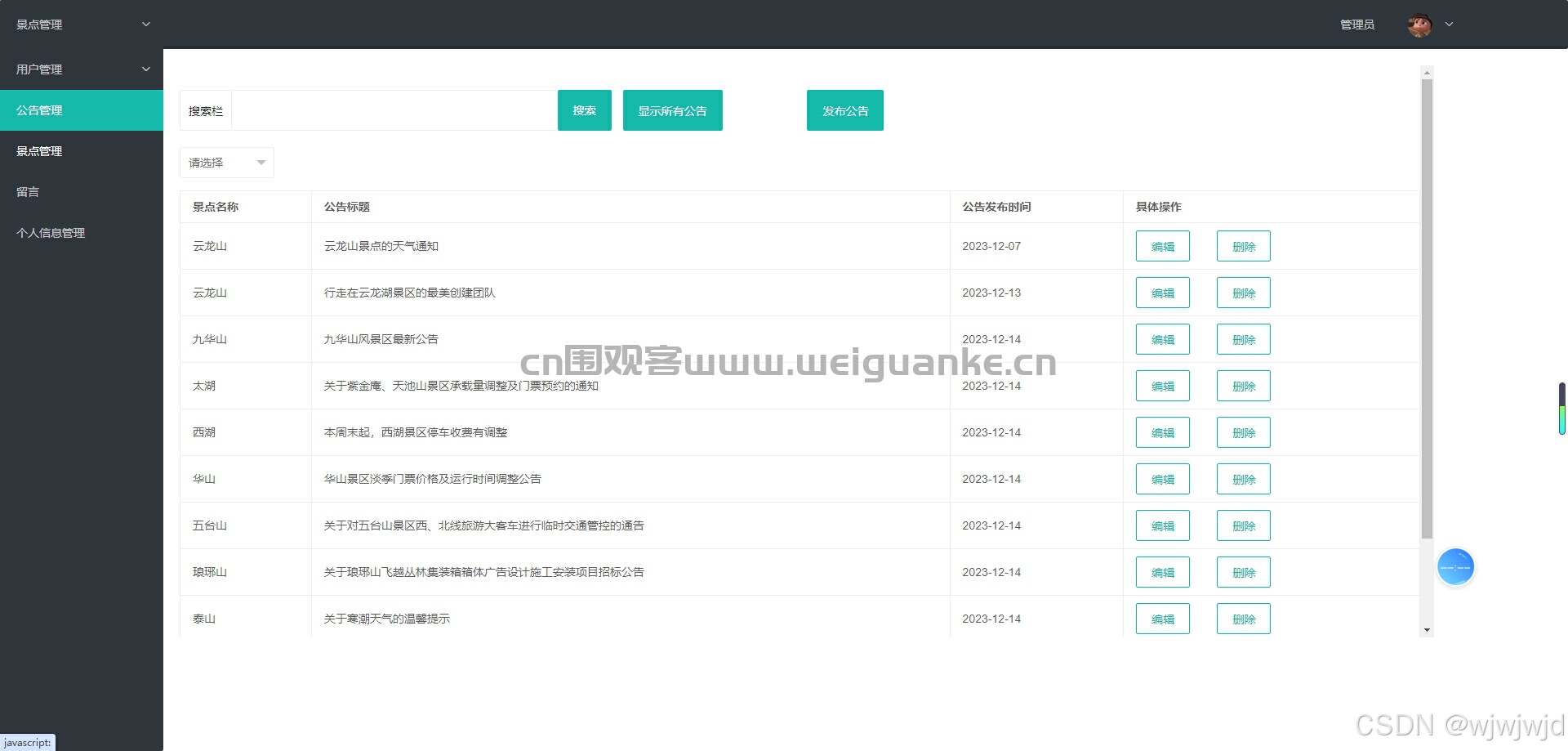1568x751 pixels.
Task: Click the blue floating assistant circle
Action: click(x=1455, y=567)
